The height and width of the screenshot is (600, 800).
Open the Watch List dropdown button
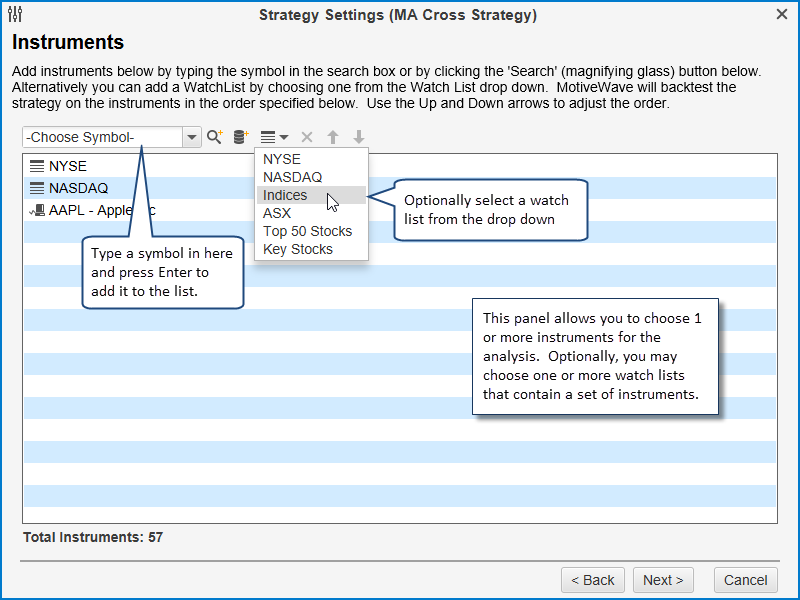(274, 137)
